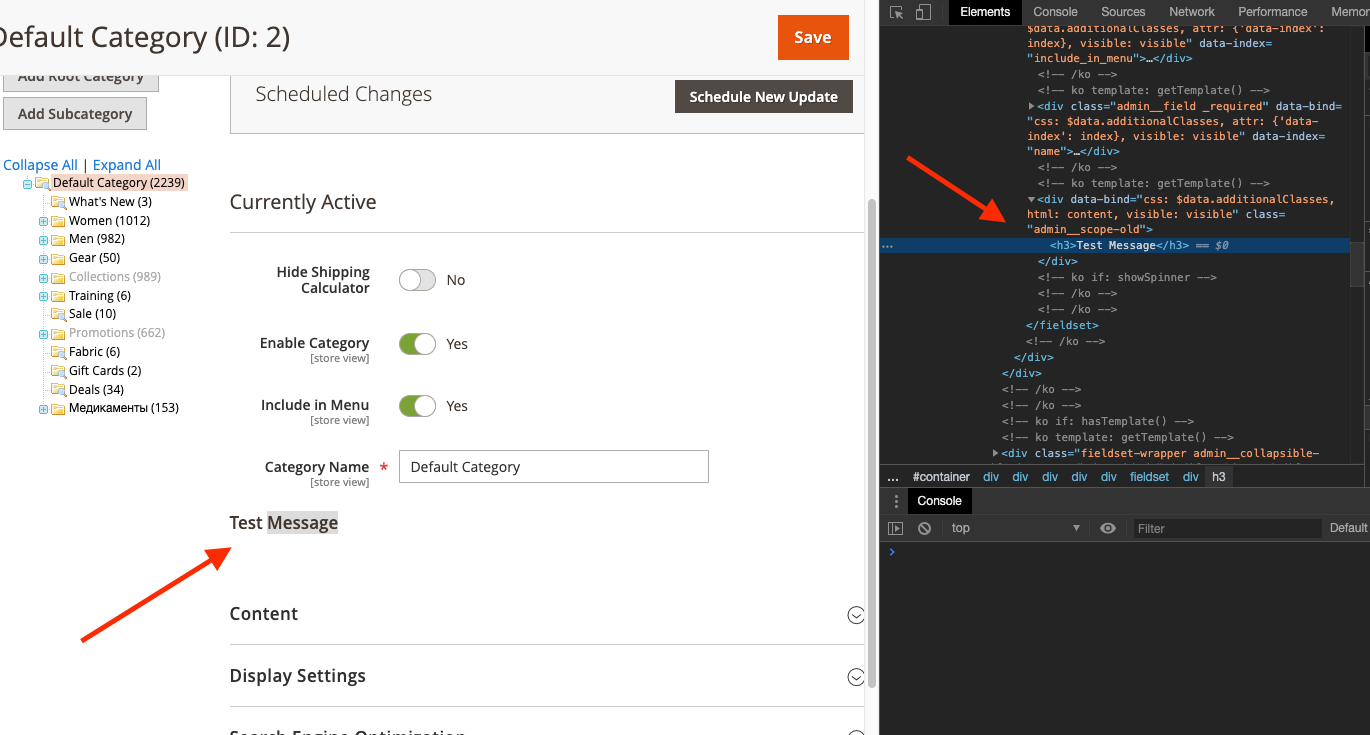The image size is (1370, 735).
Task: Click the #container breadcrumb item
Action: 941,477
